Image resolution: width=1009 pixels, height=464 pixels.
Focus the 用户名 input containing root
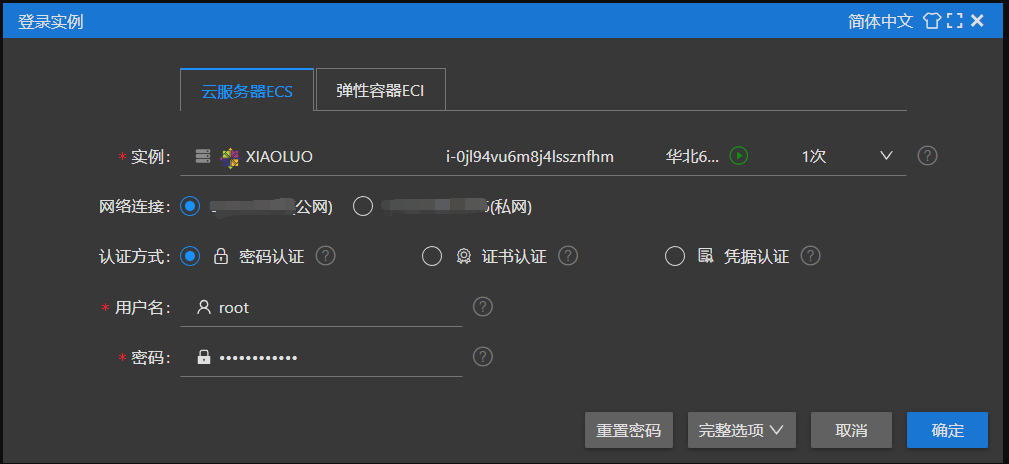(x=321, y=308)
